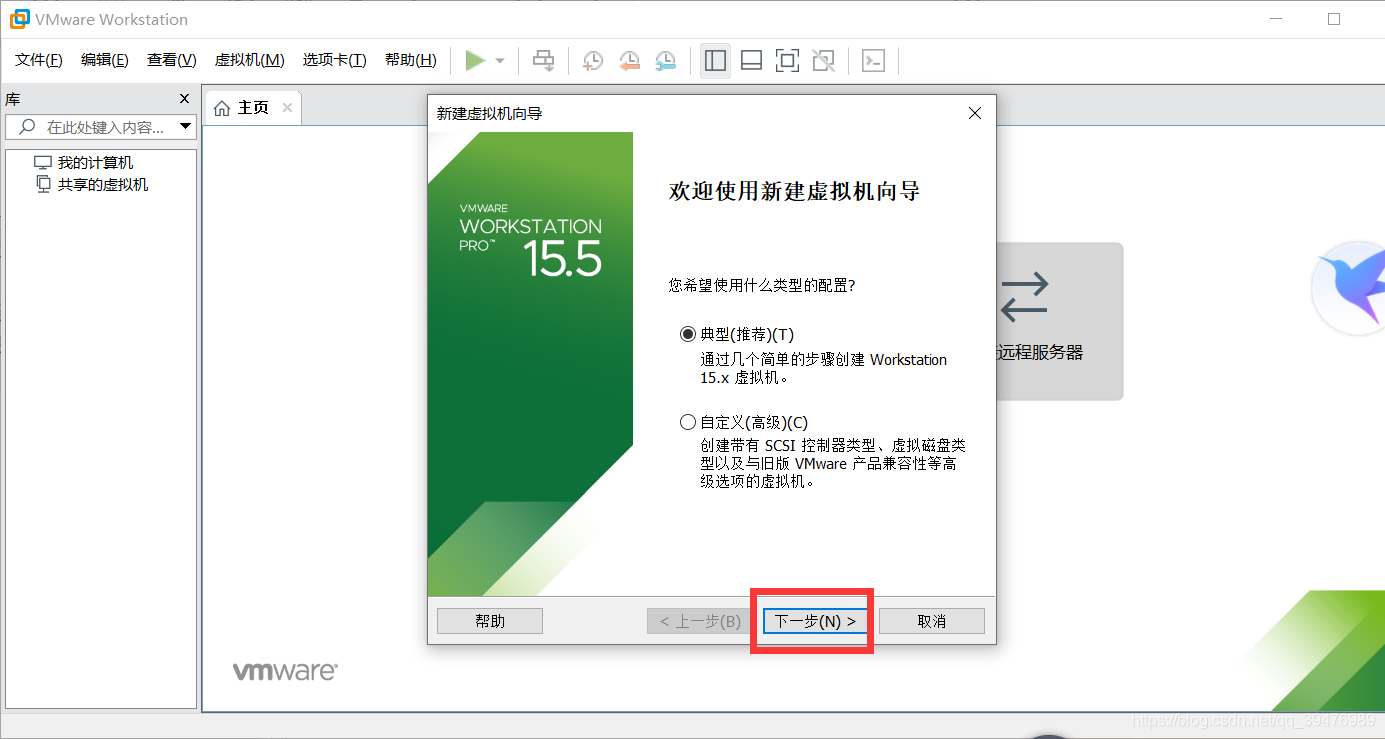Click the home icon on 主页 tab
Viewport: 1385px width, 739px height.
[x=222, y=107]
